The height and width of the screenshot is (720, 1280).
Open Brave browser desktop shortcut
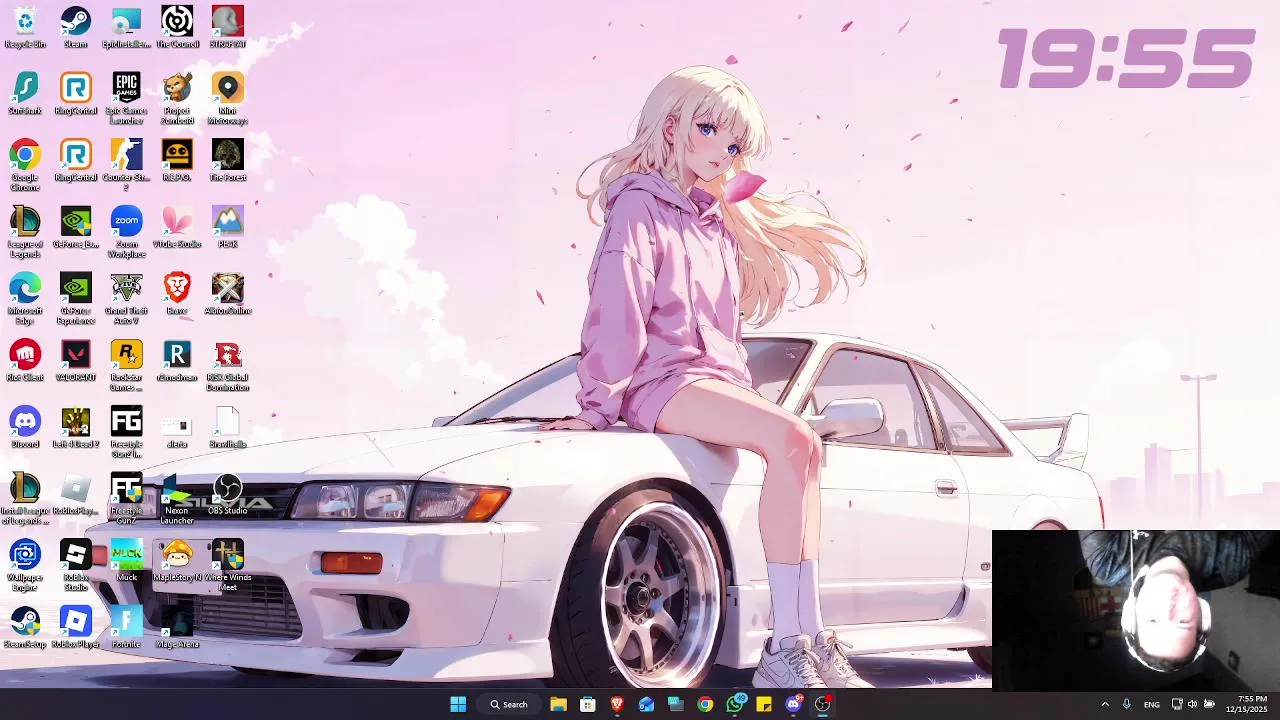pos(177,294)
